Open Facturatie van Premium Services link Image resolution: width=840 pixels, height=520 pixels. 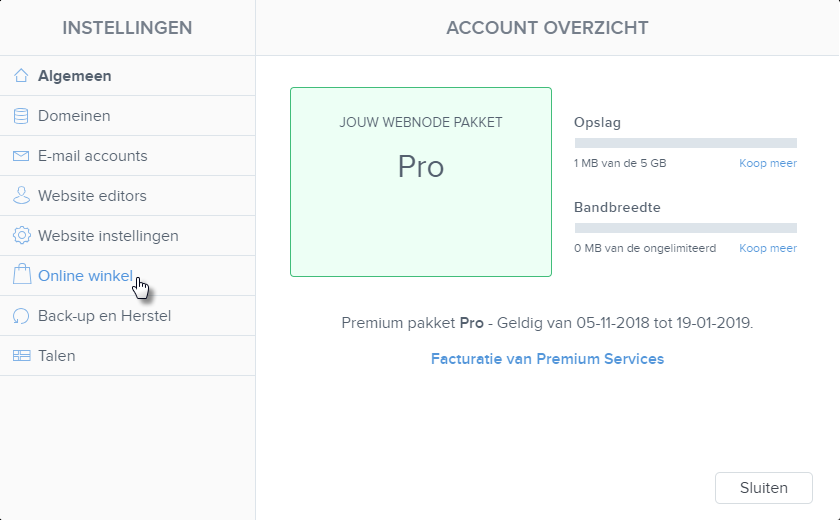548,359
